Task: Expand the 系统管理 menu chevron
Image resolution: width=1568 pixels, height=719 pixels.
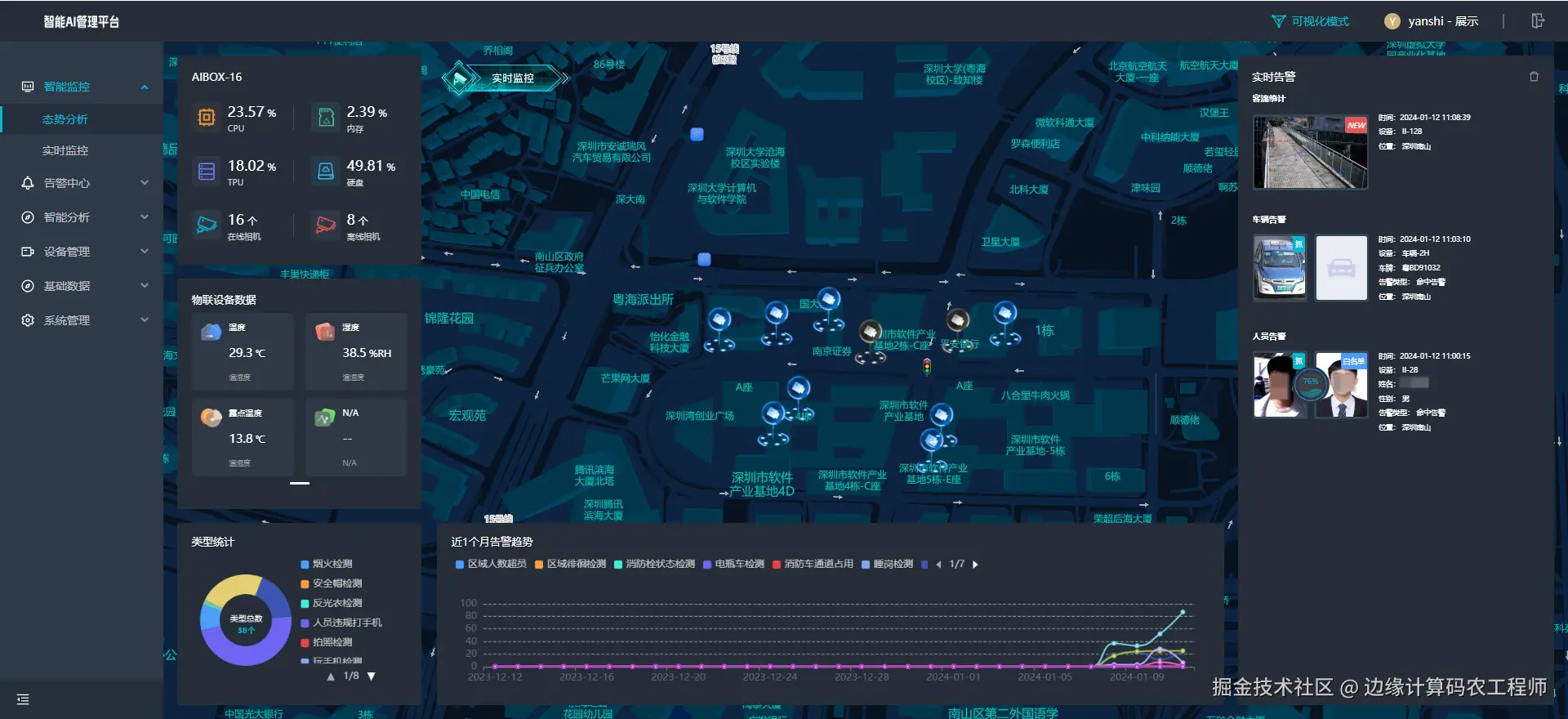Action: pos(145,320)
